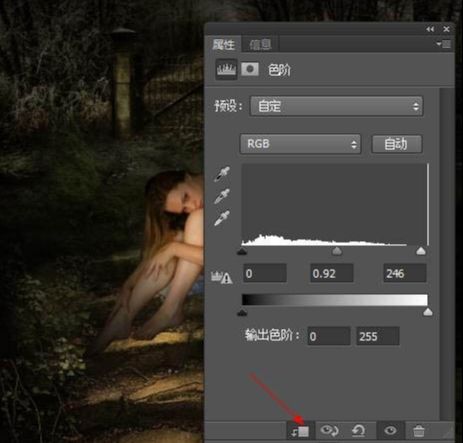Click the Levels adjustment histogram icon
463x443 pixels.
coord(227,69)
